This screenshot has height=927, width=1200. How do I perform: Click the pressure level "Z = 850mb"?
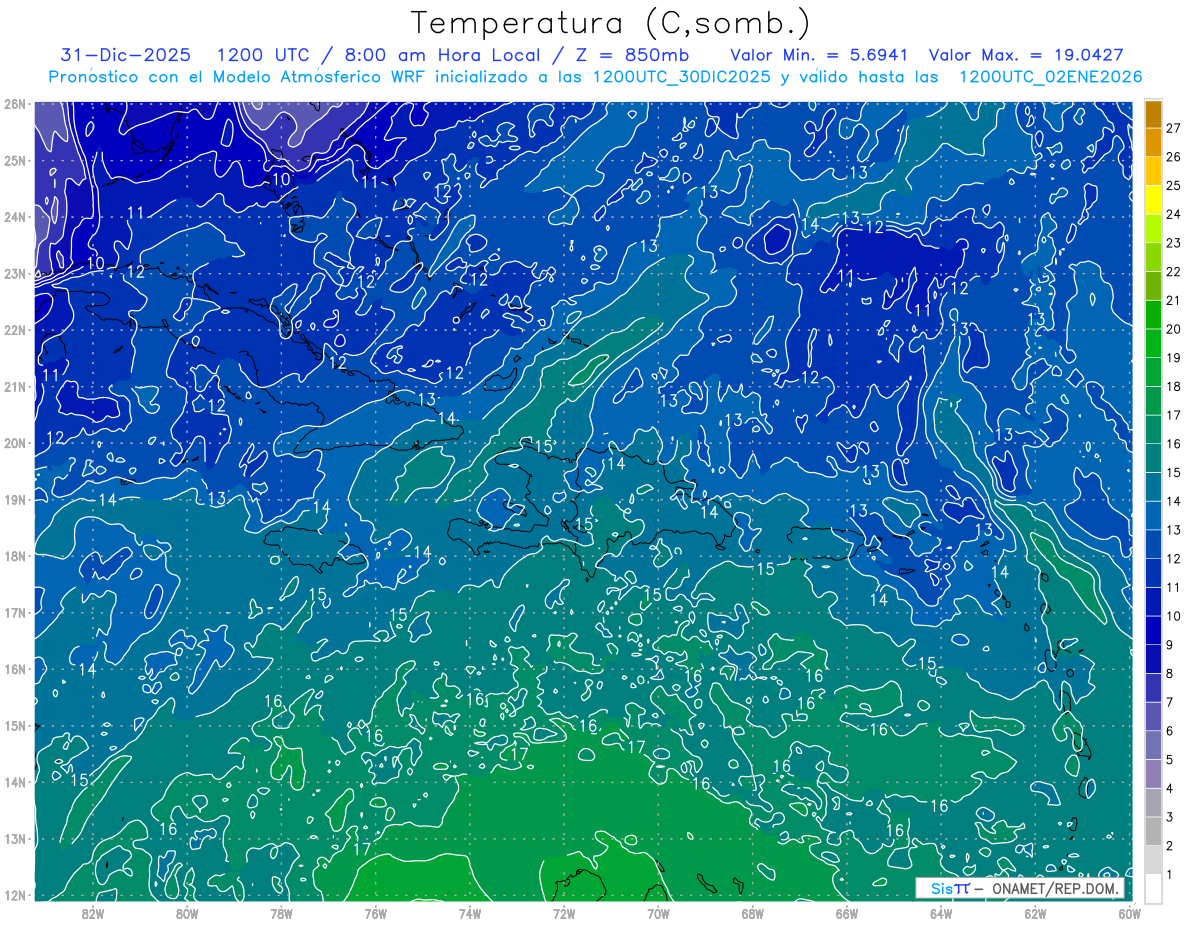tap(633, 54)
